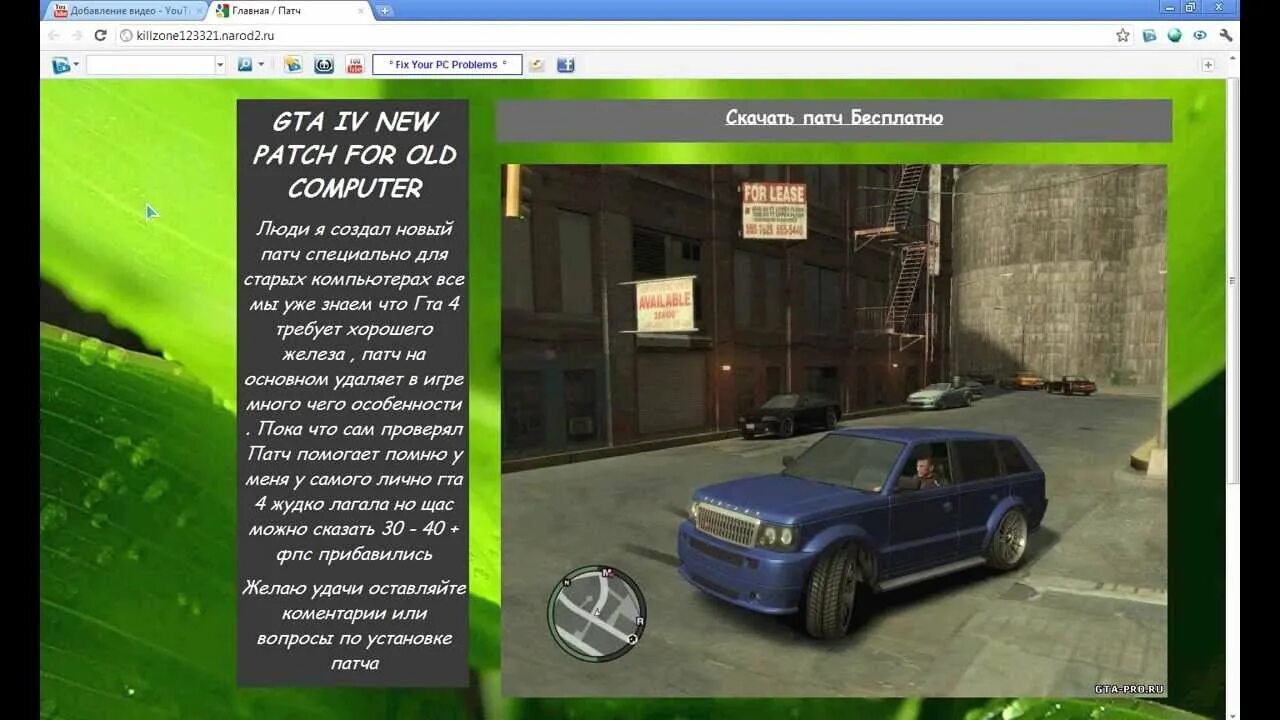This screenshot has height=720, width=1280.
Task: Open the blue extension icon beside the star
Action: (1150, 35)
